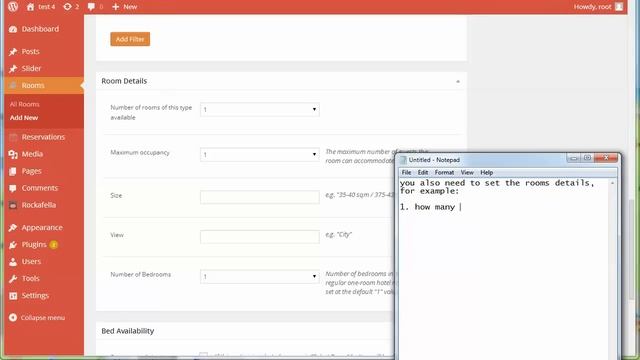Click the Bed Availability heading
640x360 pixels.
pyautogui.click(x=128, y=331)
